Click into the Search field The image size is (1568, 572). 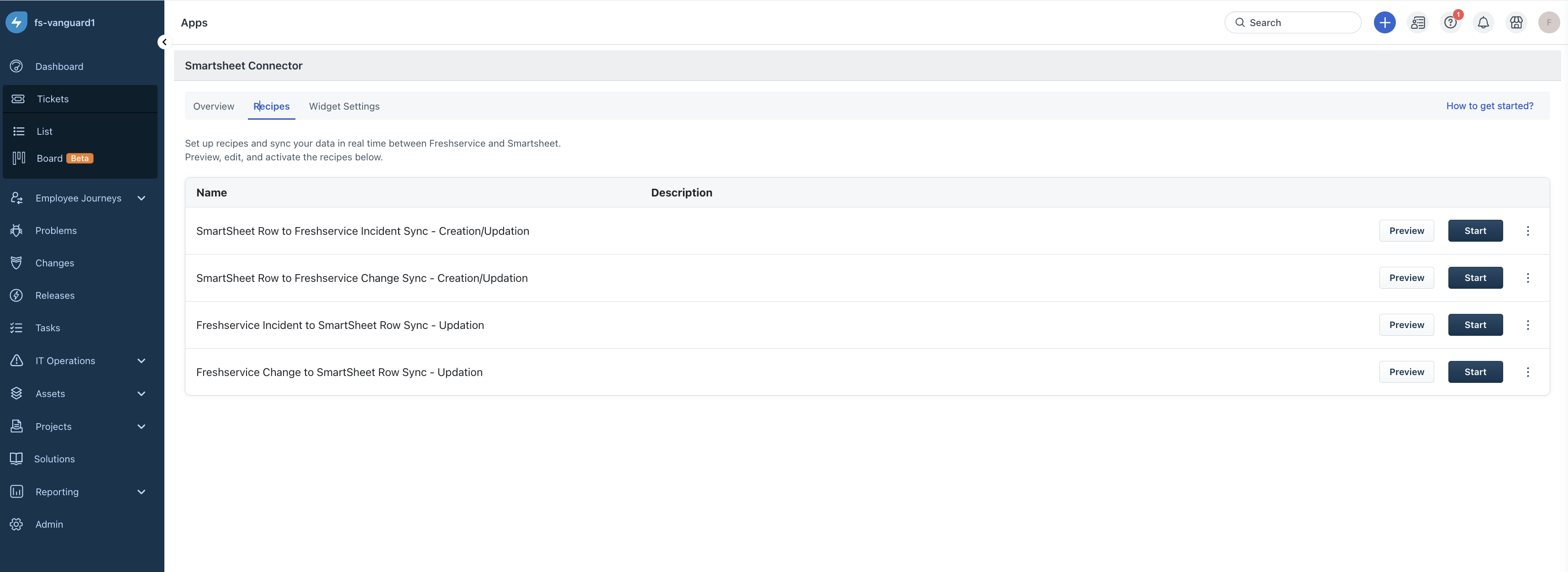(x=1300, y=22)
